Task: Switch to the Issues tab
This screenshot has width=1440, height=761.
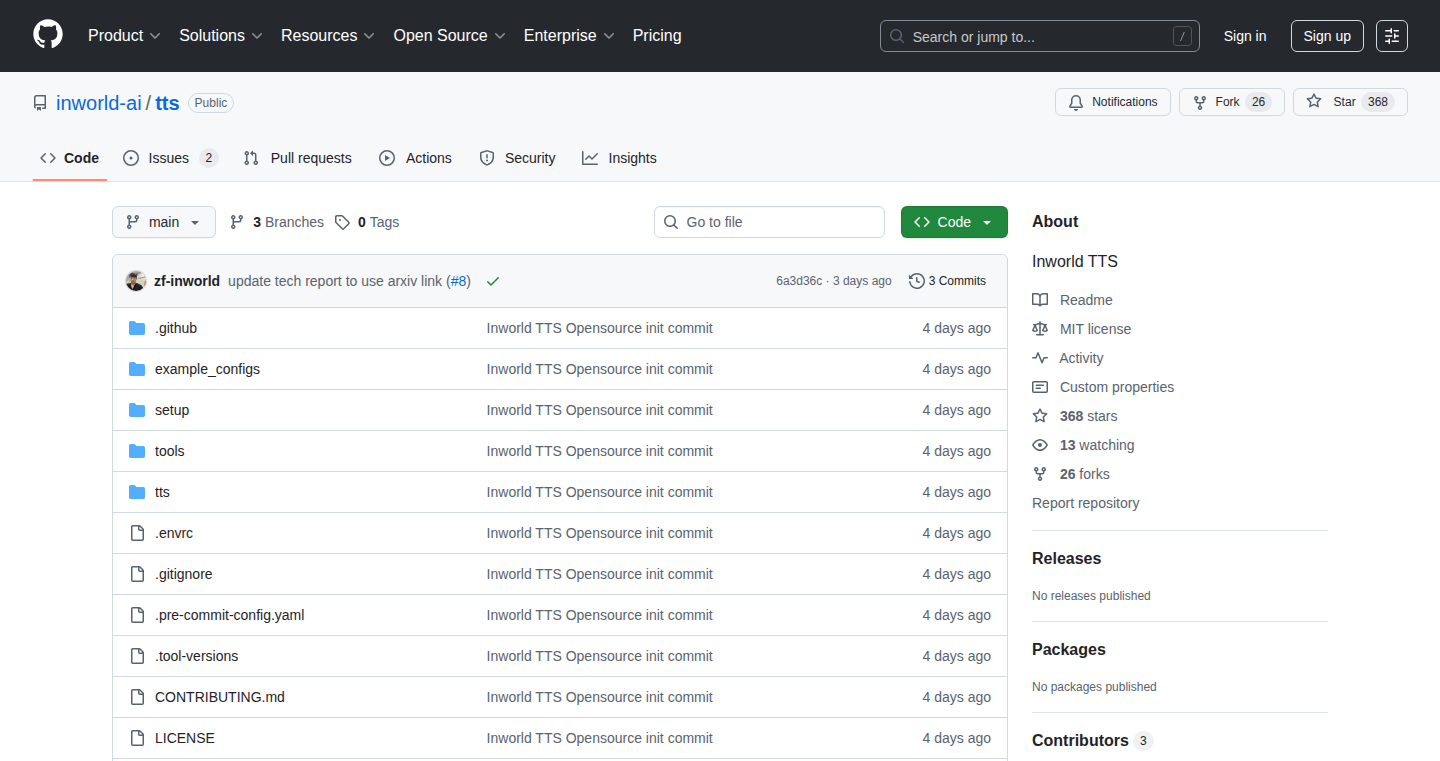Action: point(170,158)
